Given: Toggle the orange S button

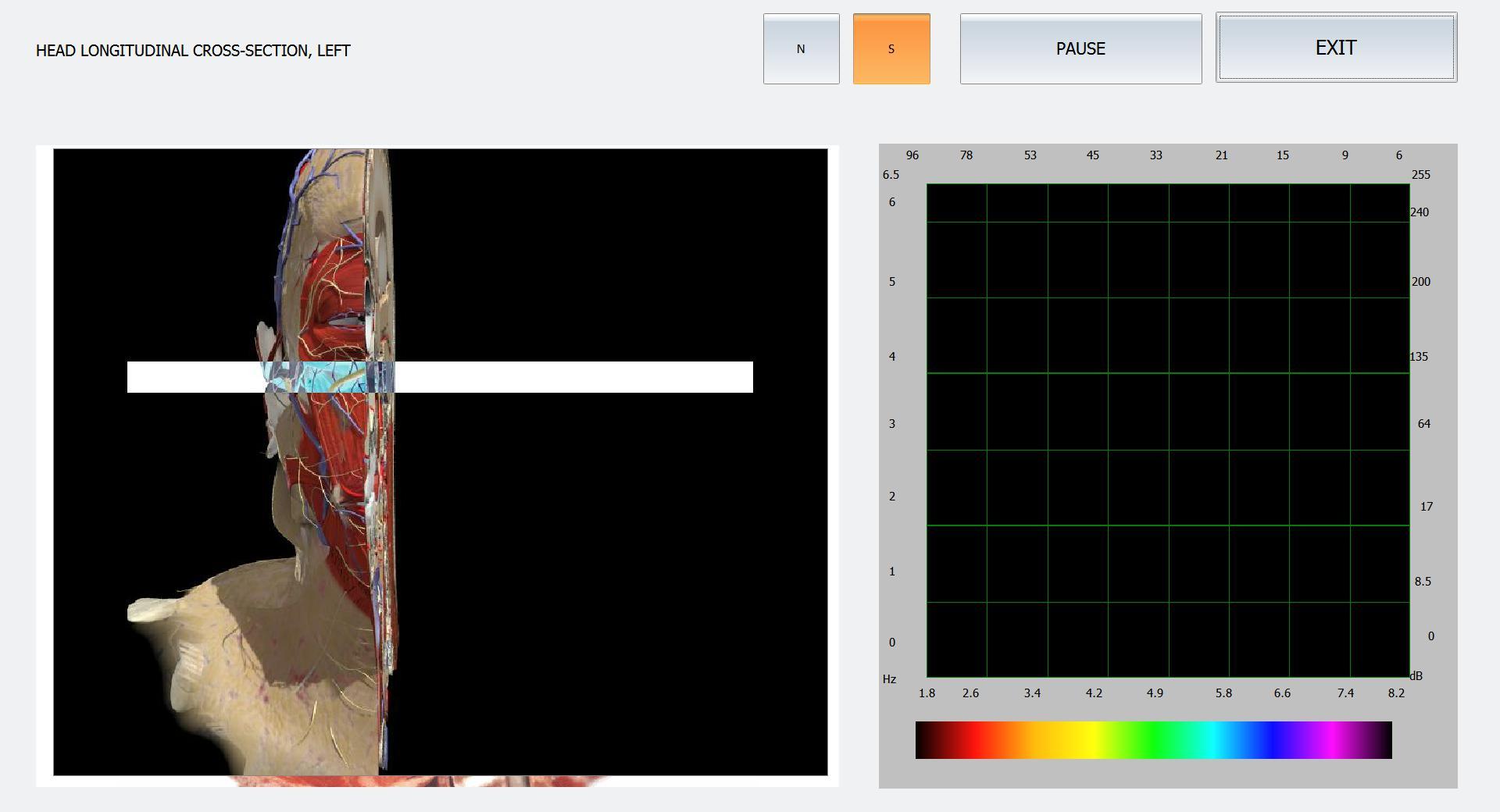Looking at the screenshot, I should point(891,48).
